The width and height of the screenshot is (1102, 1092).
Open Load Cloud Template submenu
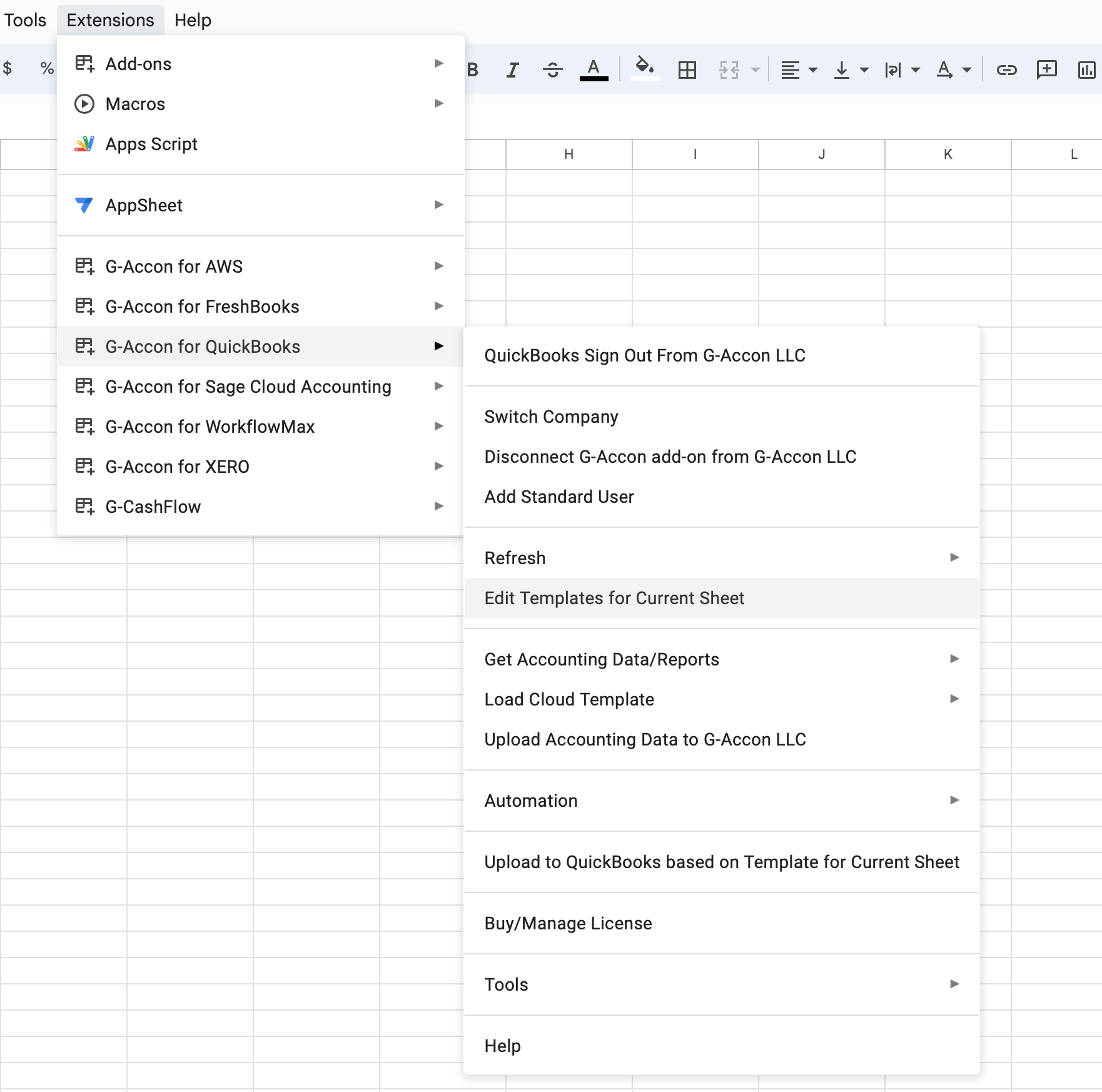[x=722, y=699]
